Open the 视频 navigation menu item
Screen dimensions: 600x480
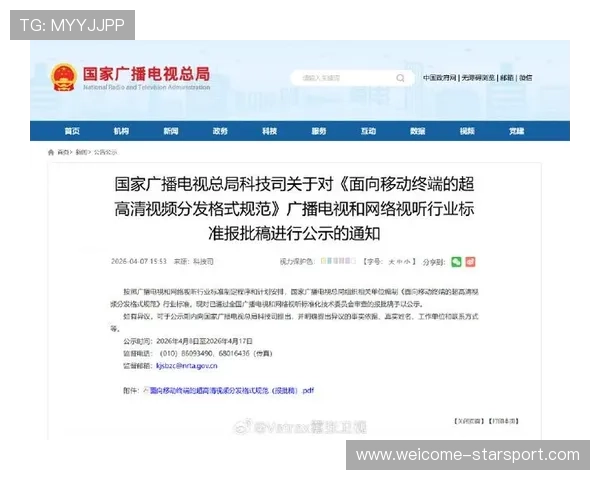click(x=467, y=131)
